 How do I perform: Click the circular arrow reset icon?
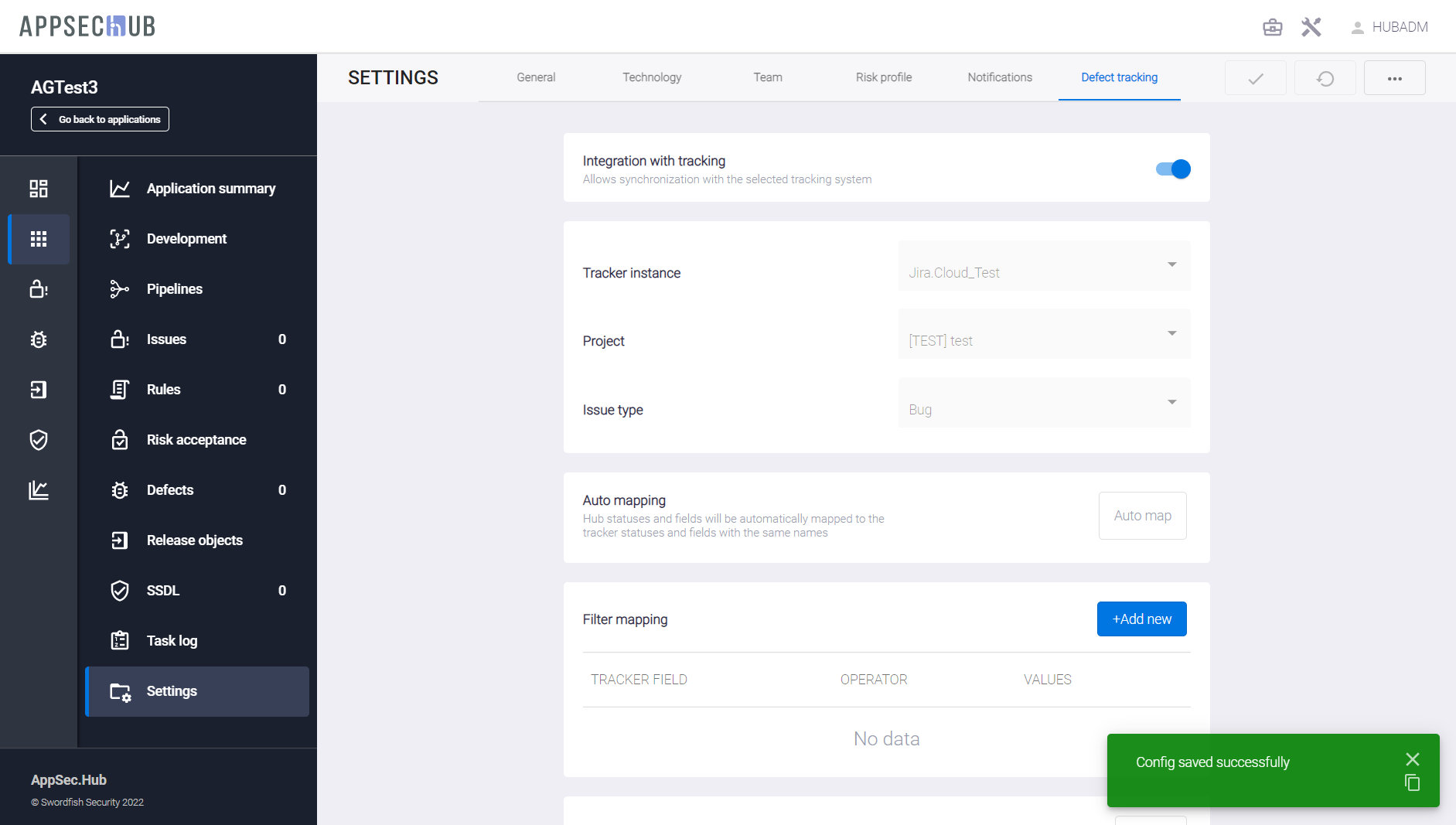(1325, 78)
